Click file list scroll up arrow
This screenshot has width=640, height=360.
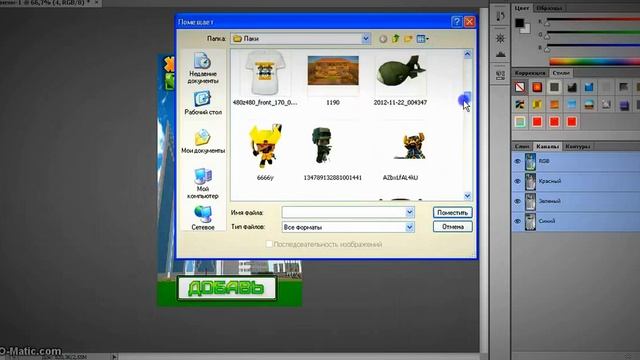pyautogui.click(x=467, y=54)
